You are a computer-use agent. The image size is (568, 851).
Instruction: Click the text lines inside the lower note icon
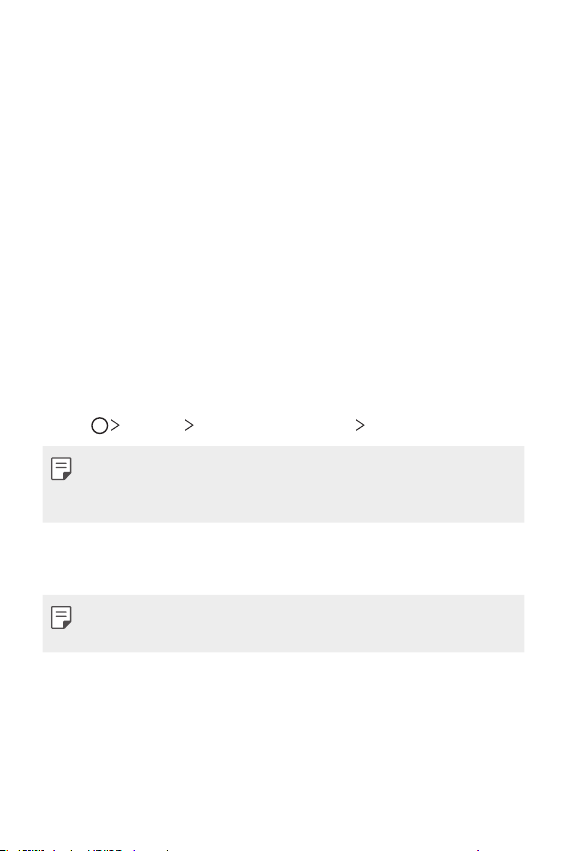click(61, 614)
